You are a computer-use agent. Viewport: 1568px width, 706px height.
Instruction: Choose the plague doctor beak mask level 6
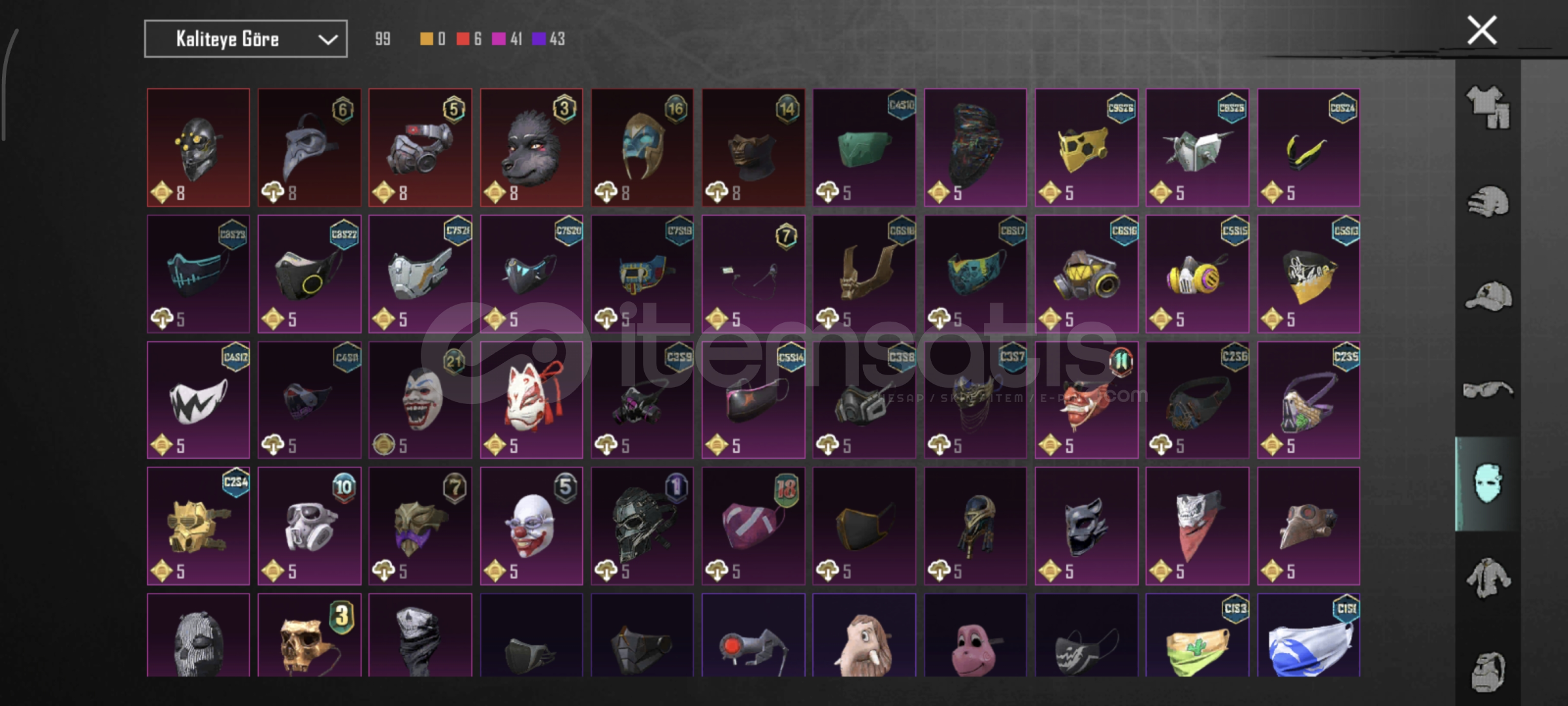309,148
